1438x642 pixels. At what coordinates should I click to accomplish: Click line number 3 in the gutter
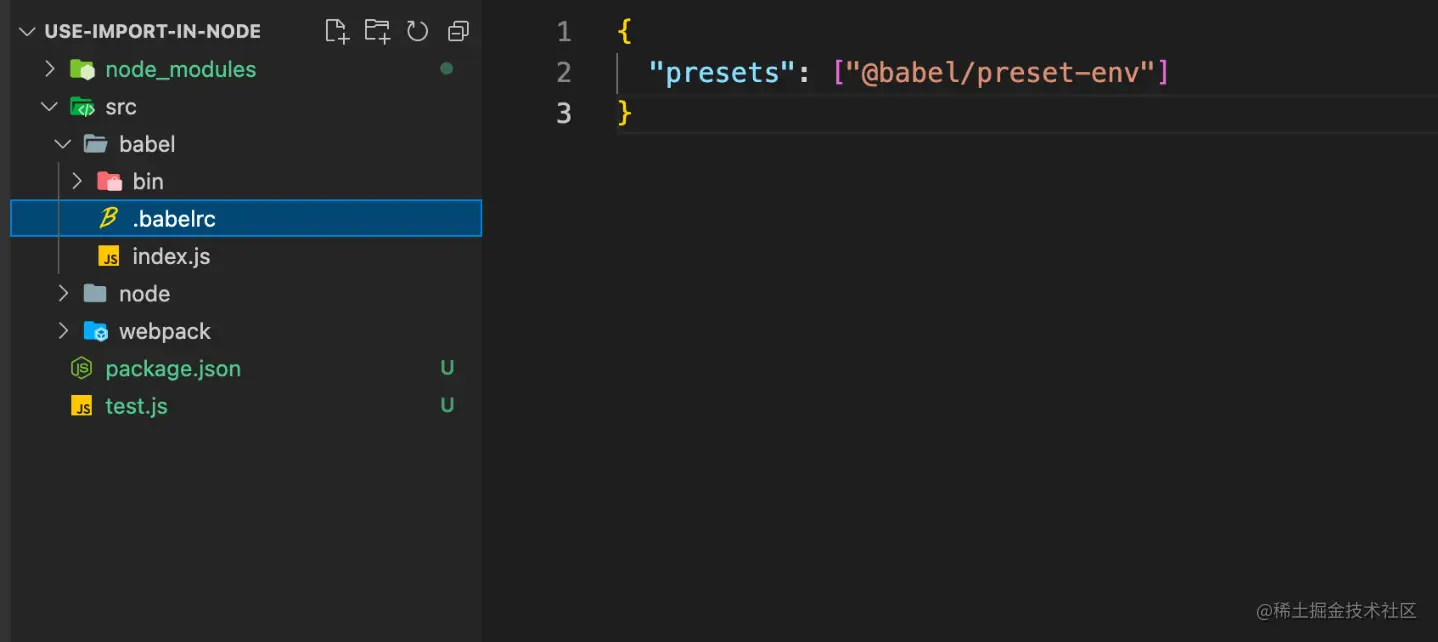(564, 113)
